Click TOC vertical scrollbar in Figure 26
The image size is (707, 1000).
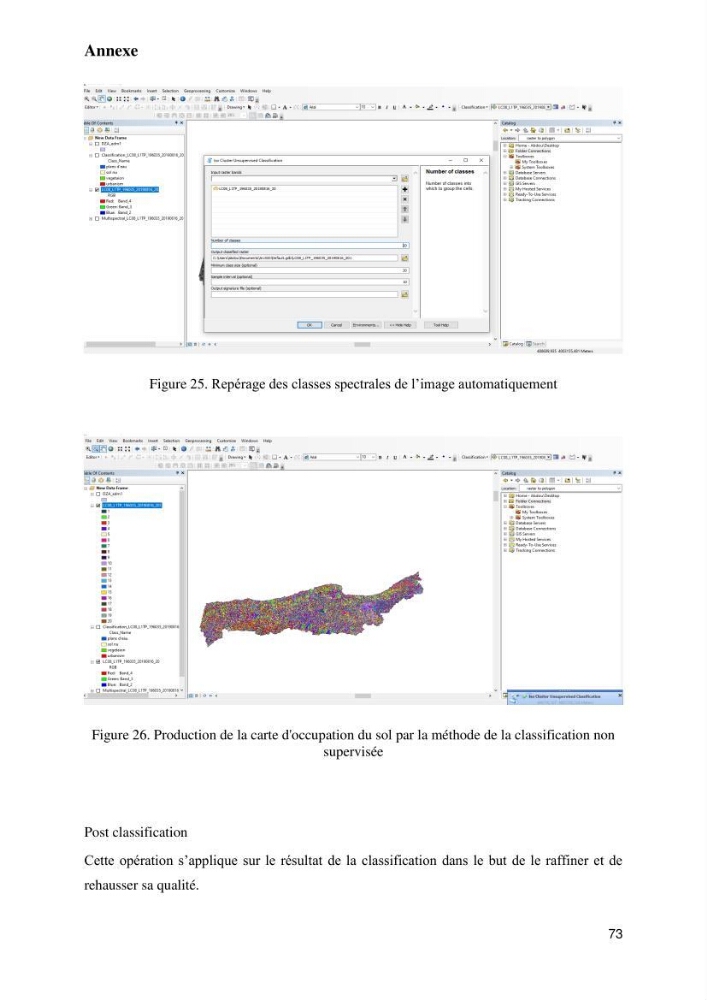(182, 583)
